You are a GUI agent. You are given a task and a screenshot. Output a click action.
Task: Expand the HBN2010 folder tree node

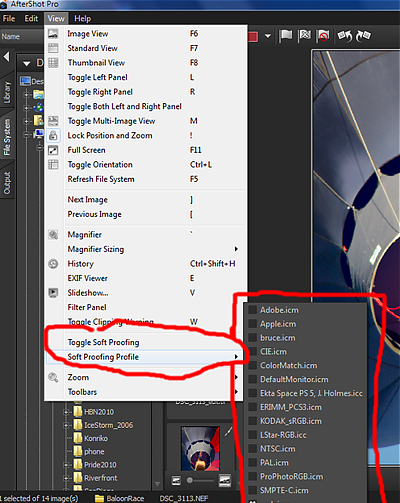point(66,412)
